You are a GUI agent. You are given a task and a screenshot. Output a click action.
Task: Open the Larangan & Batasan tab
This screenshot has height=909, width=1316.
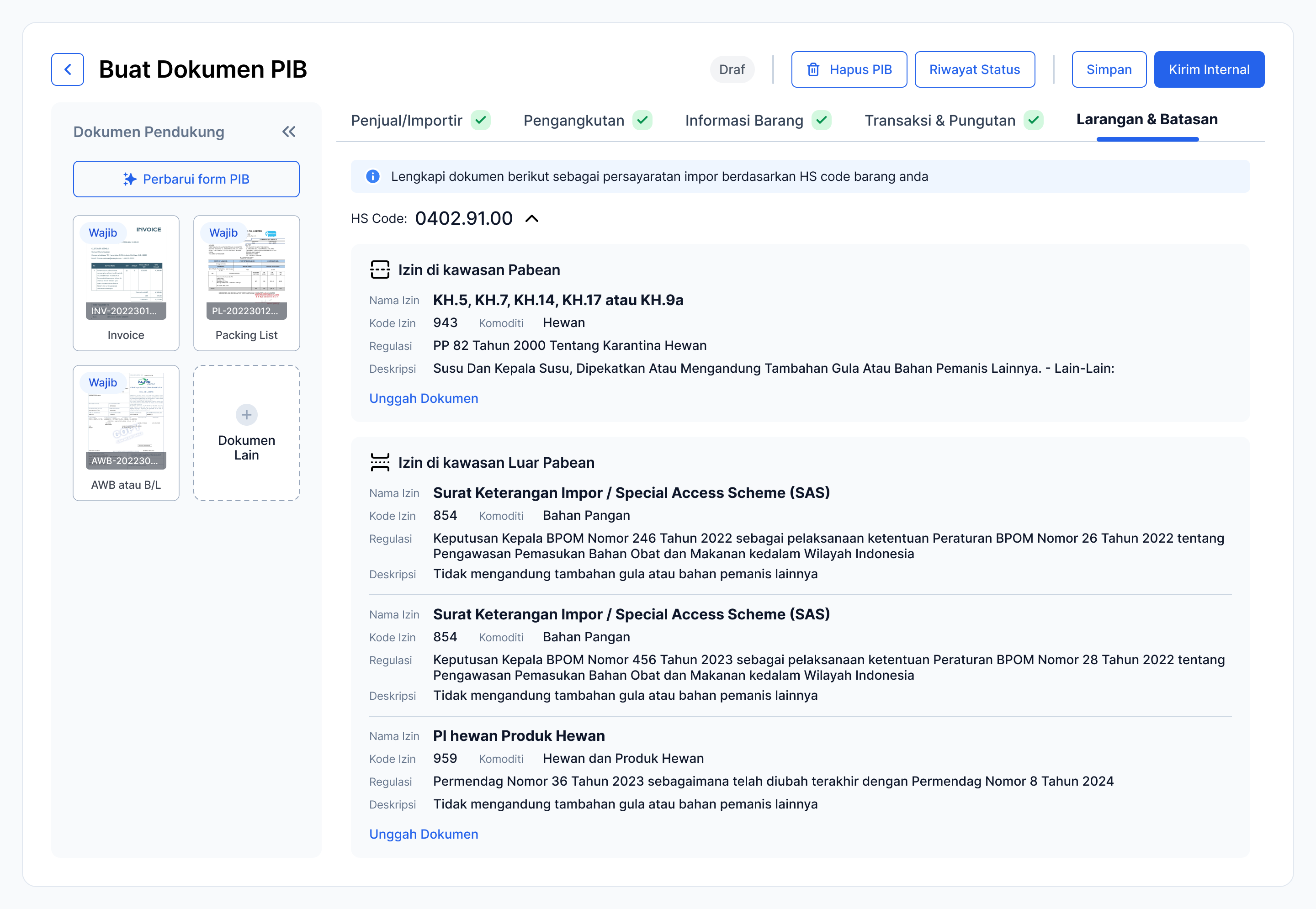pyautogui.click(x=1146, y=120)
